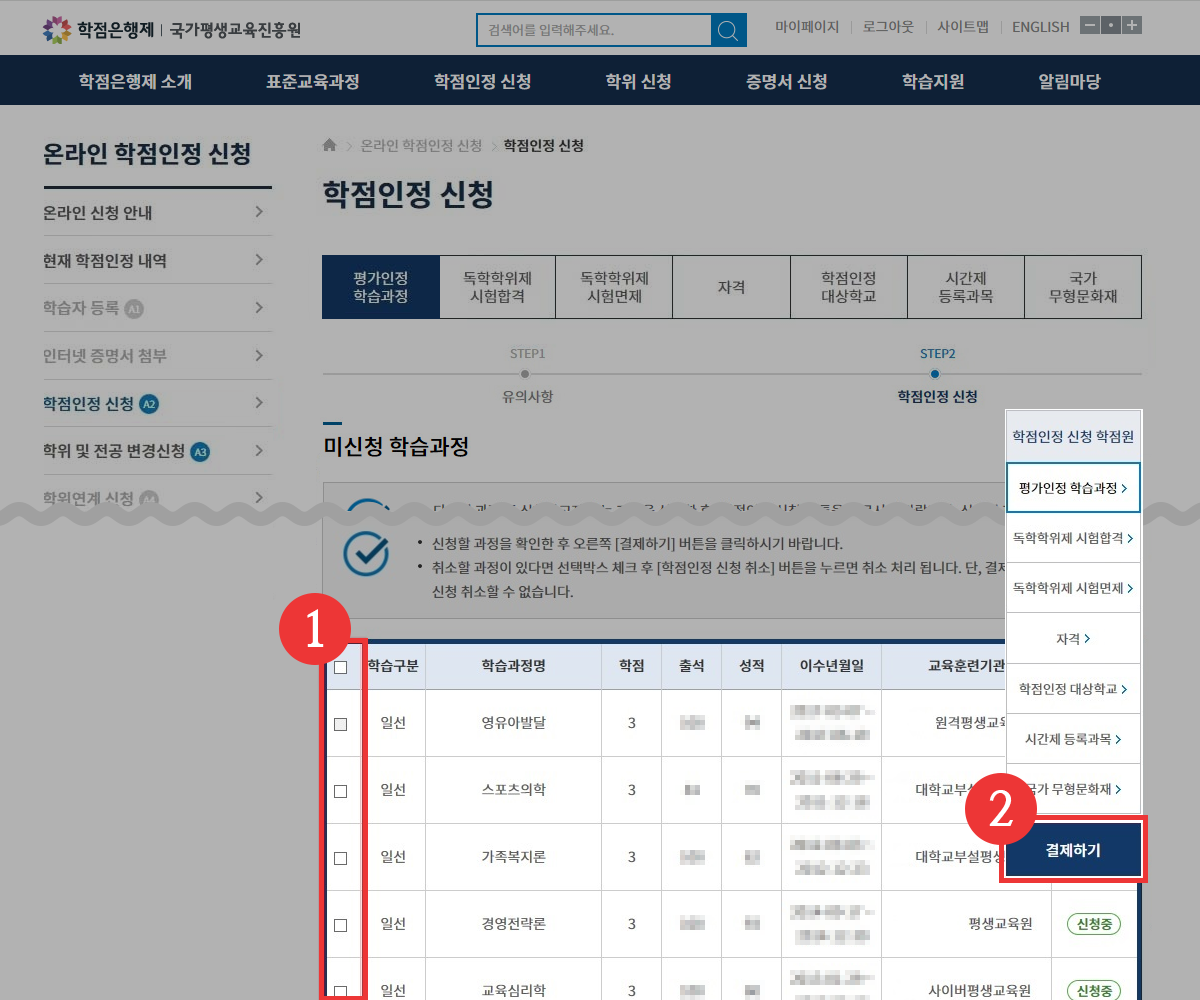The height and width of the screenshot is (1000, 1200).
Task: Click the magnifier search icon
Action: point(729,30)
